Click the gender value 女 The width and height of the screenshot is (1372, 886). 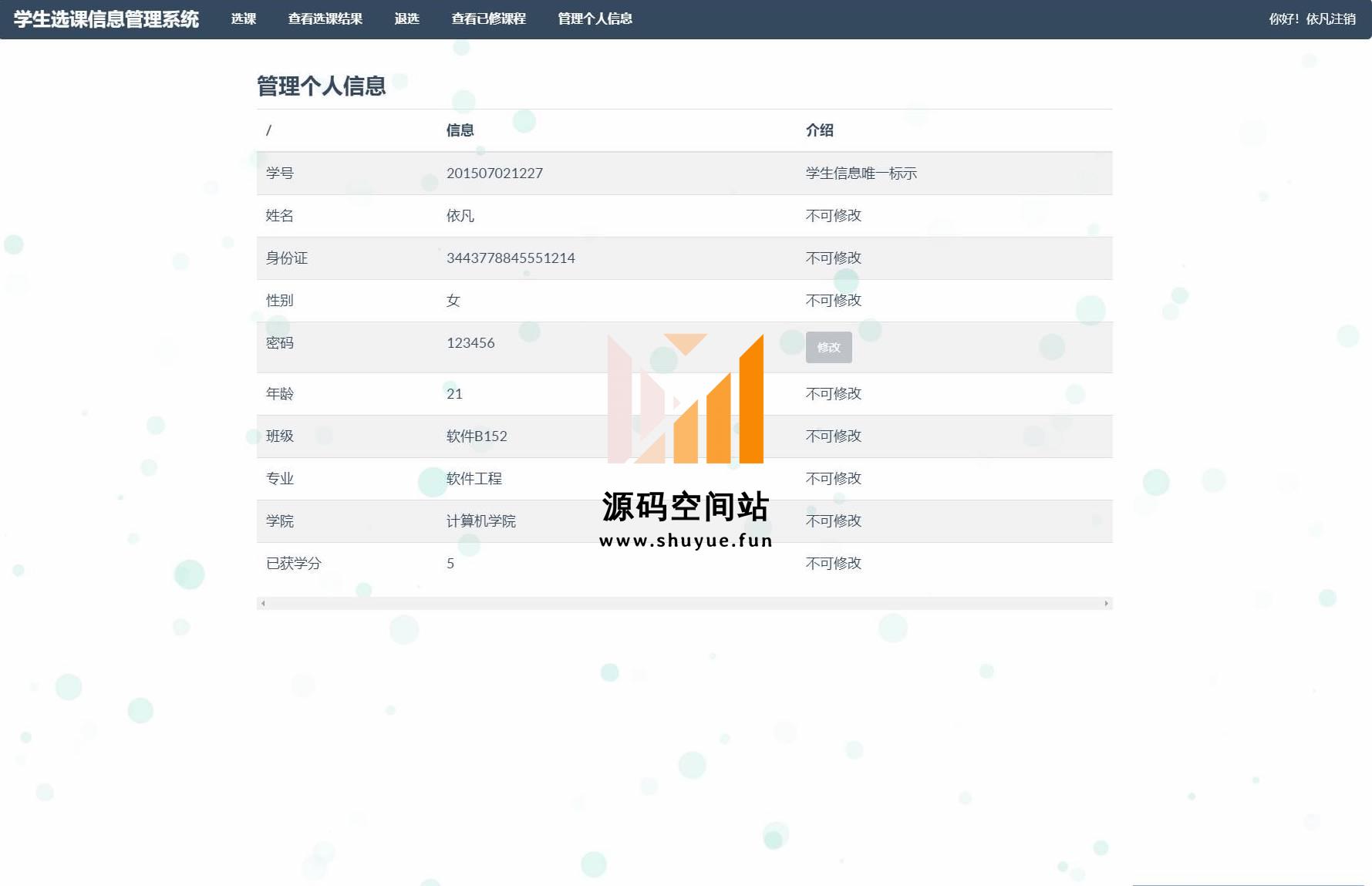click(x=453, y=300)
